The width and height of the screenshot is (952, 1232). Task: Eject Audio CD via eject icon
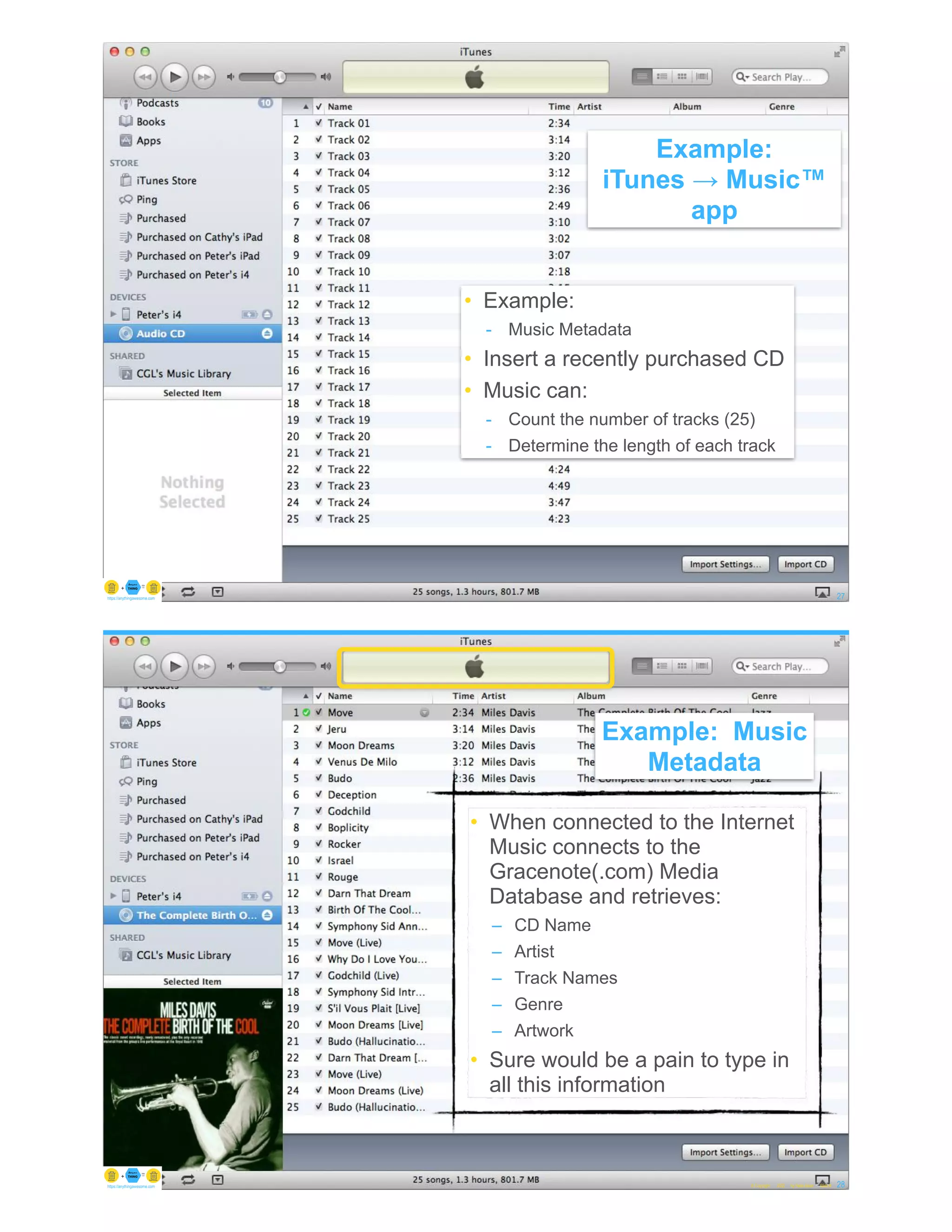tap(267, 333)
